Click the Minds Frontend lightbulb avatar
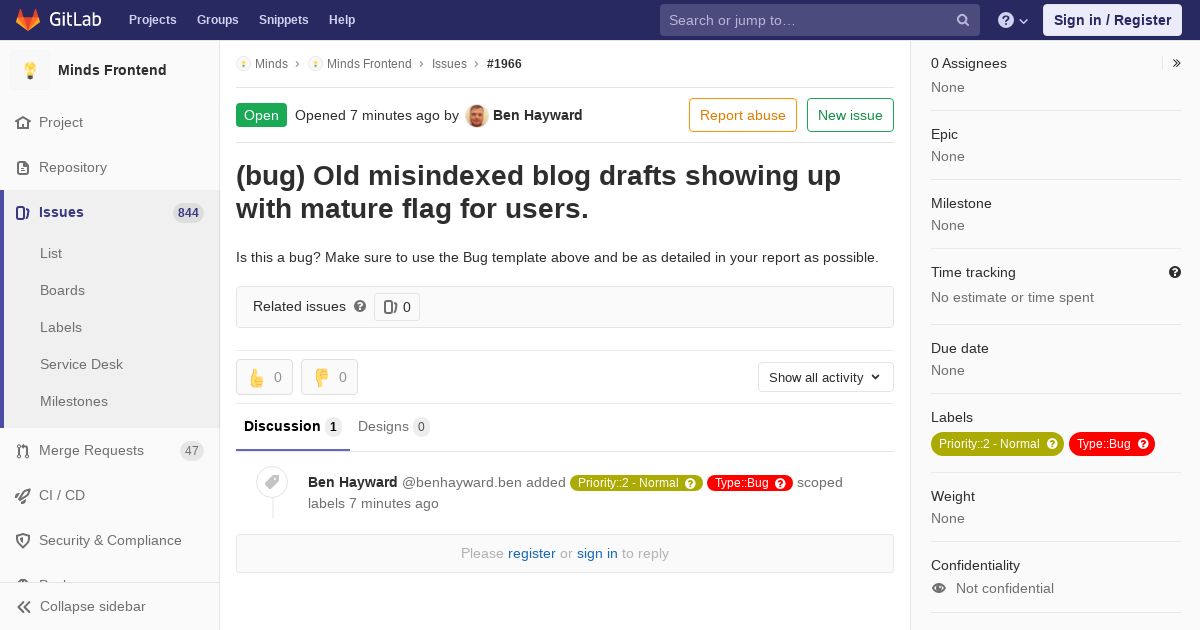 click(30, 70)
